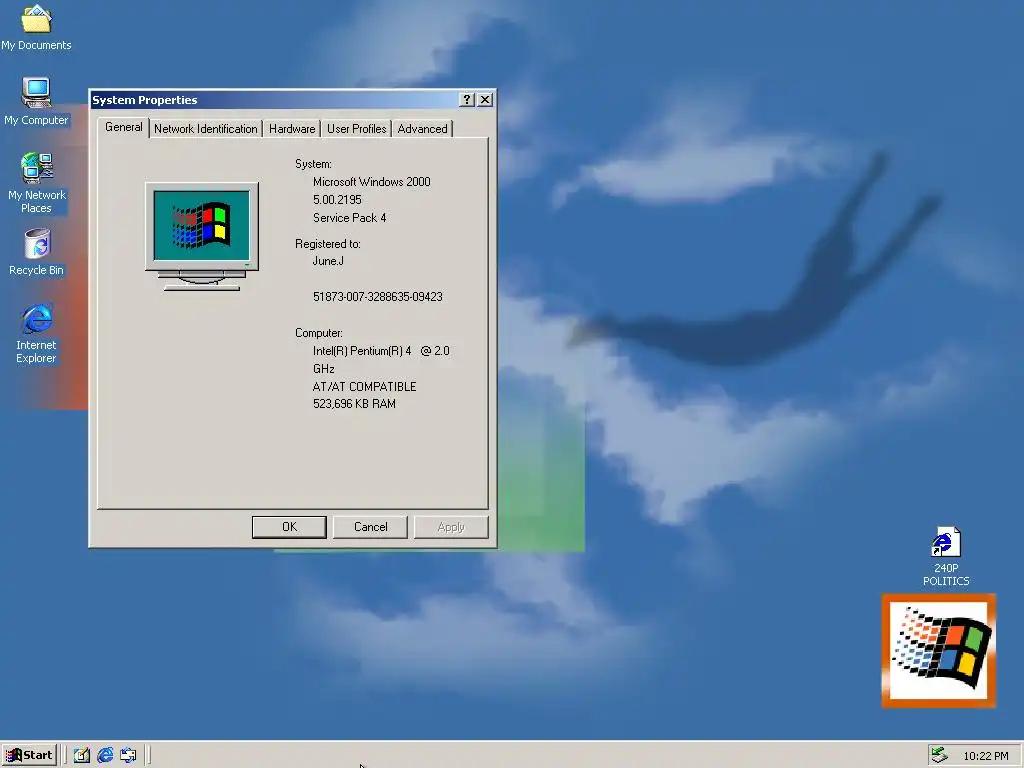
Task: Click the 523,696 KB RAM text
Action: tap(354, 404)
